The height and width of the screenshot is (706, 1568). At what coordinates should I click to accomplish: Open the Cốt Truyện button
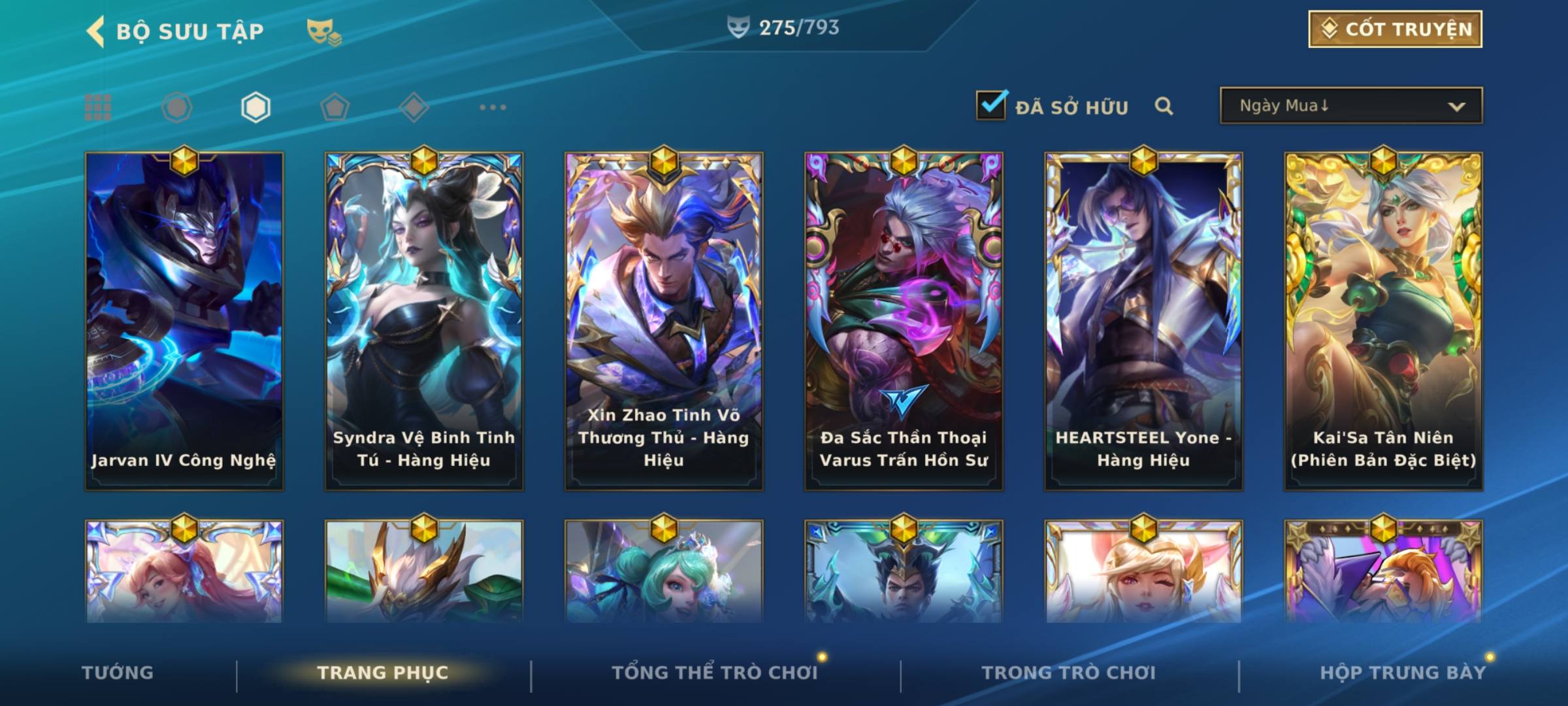(x=1395, y=29)
